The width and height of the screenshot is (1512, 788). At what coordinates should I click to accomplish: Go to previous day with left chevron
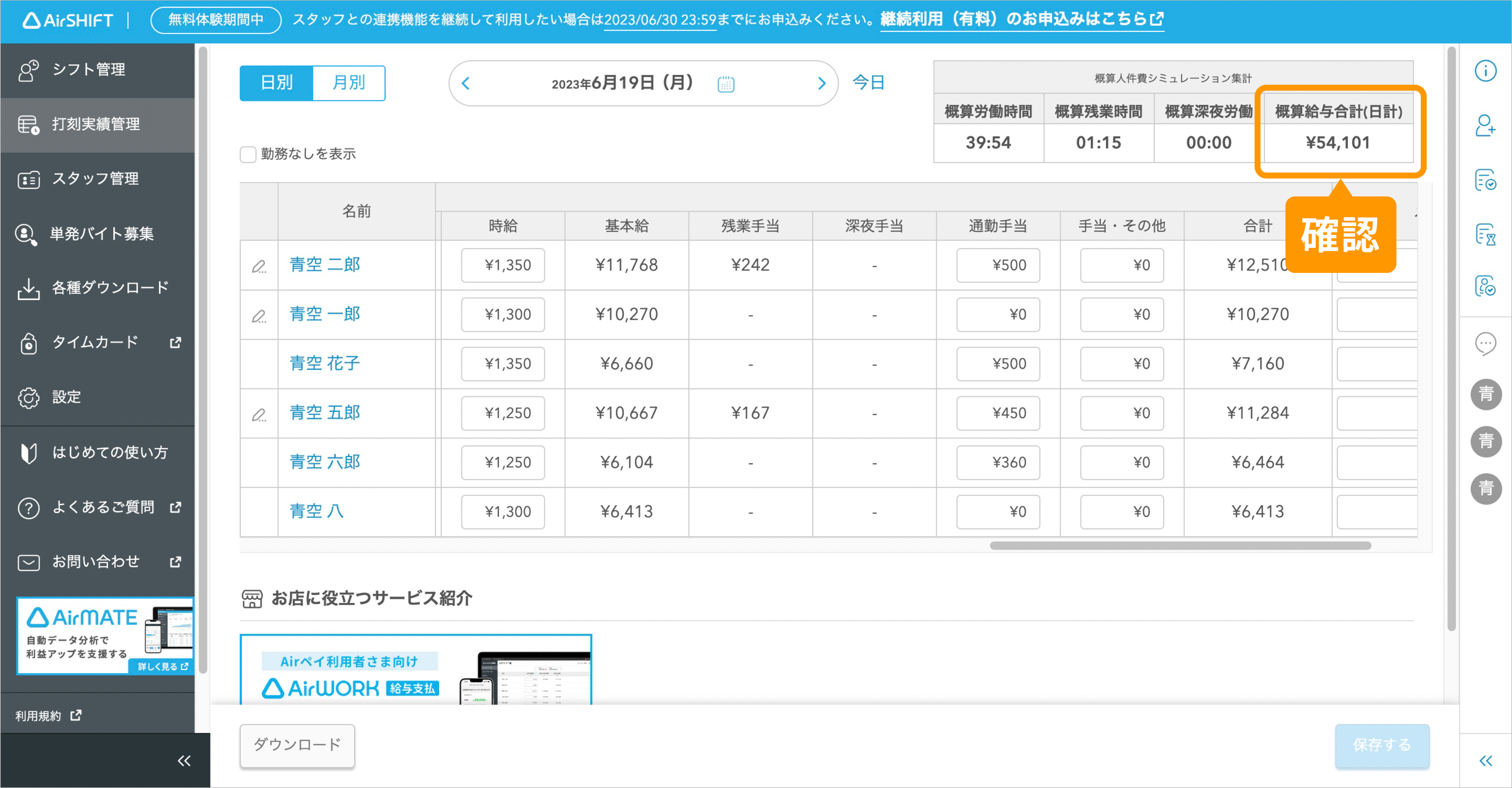pos(466,83)
